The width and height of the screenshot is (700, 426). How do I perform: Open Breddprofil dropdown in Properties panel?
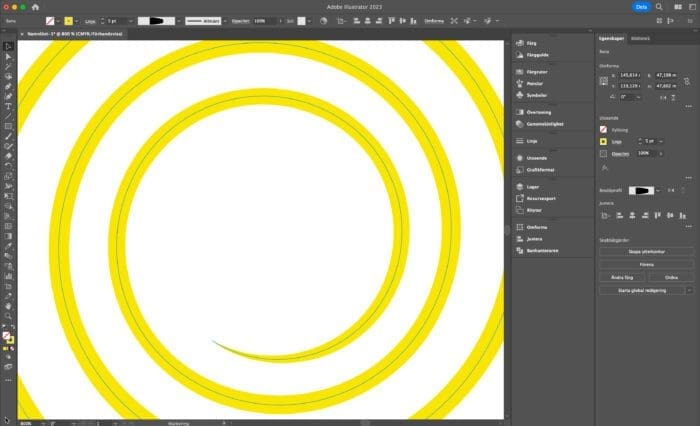coord(658,191)
